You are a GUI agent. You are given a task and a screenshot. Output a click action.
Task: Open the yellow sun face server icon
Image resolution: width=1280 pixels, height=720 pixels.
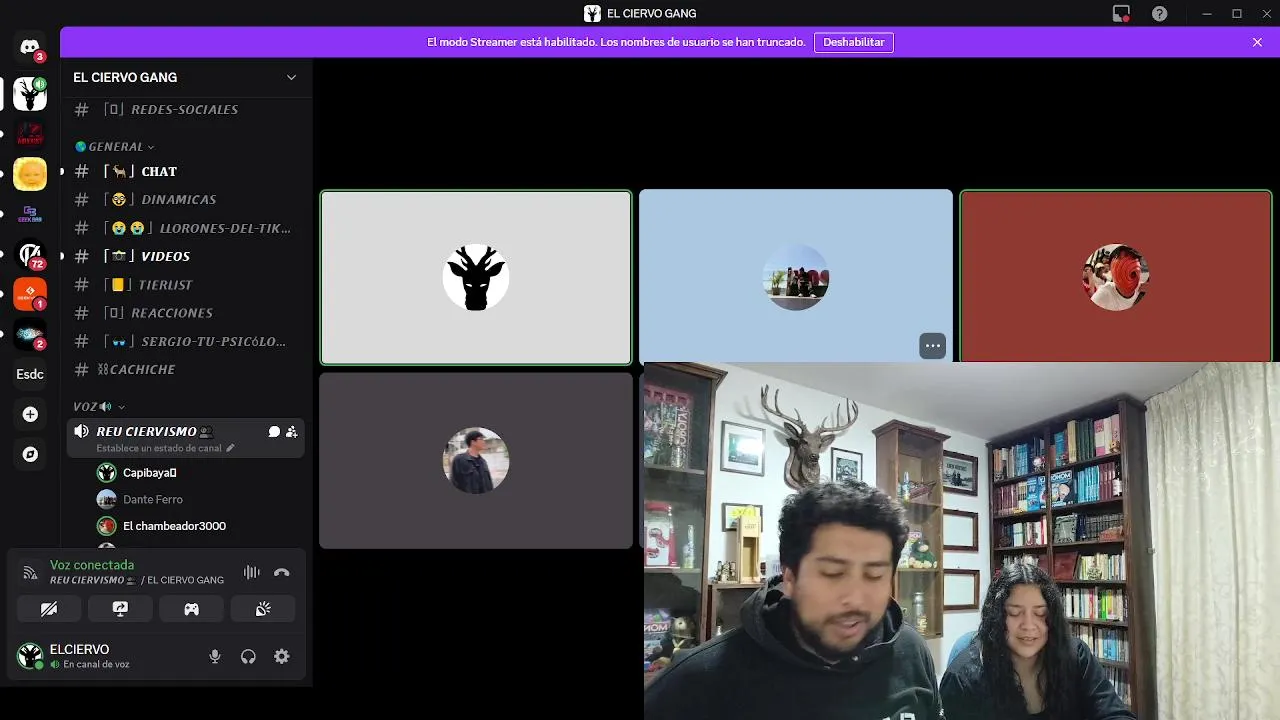tap(30, 174)
